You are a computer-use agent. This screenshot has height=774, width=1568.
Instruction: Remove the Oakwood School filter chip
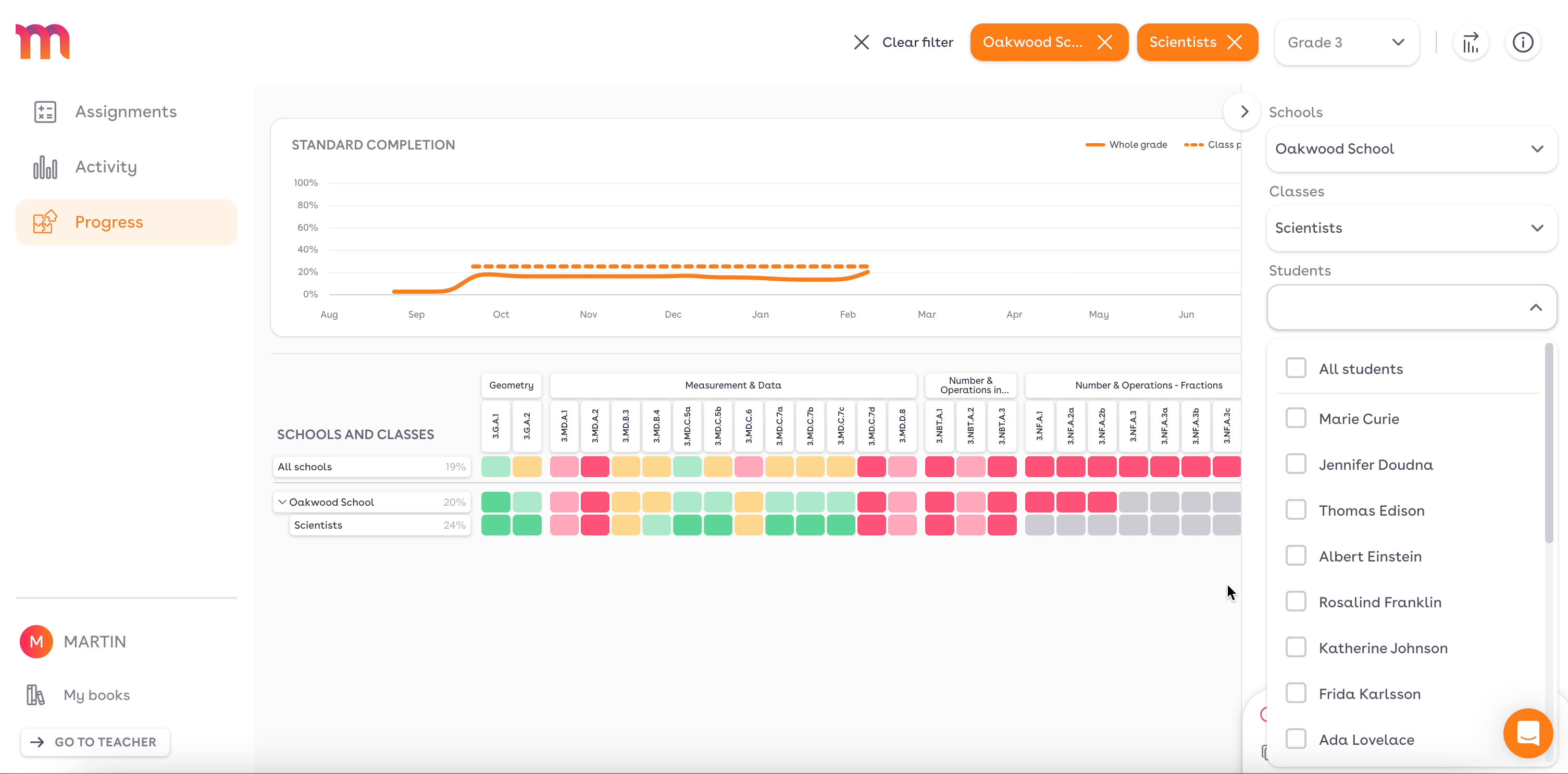(1105, 42)
